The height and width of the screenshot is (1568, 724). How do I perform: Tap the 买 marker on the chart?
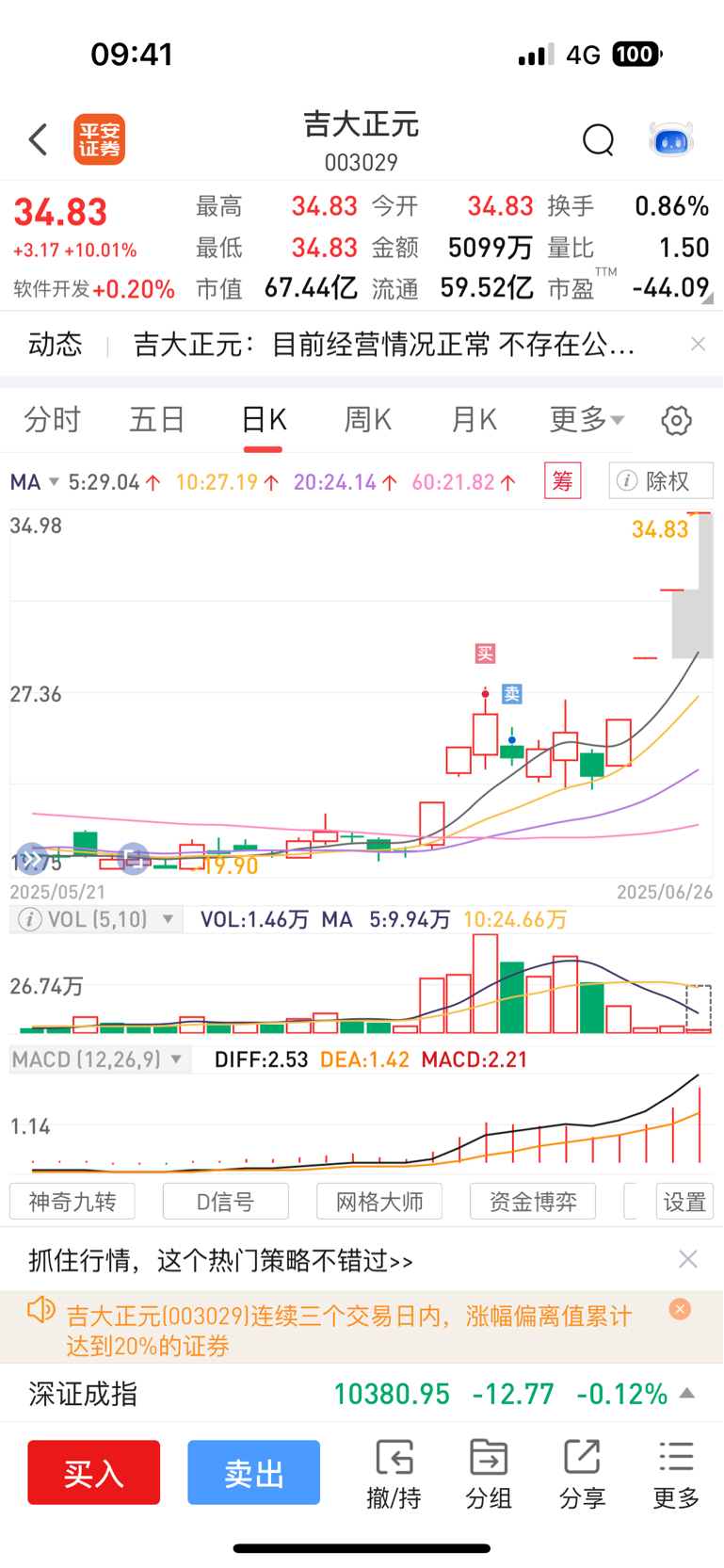point(485,654)
